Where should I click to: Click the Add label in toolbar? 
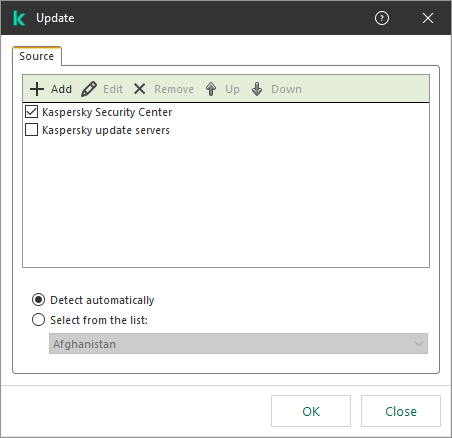pos(61,89)
